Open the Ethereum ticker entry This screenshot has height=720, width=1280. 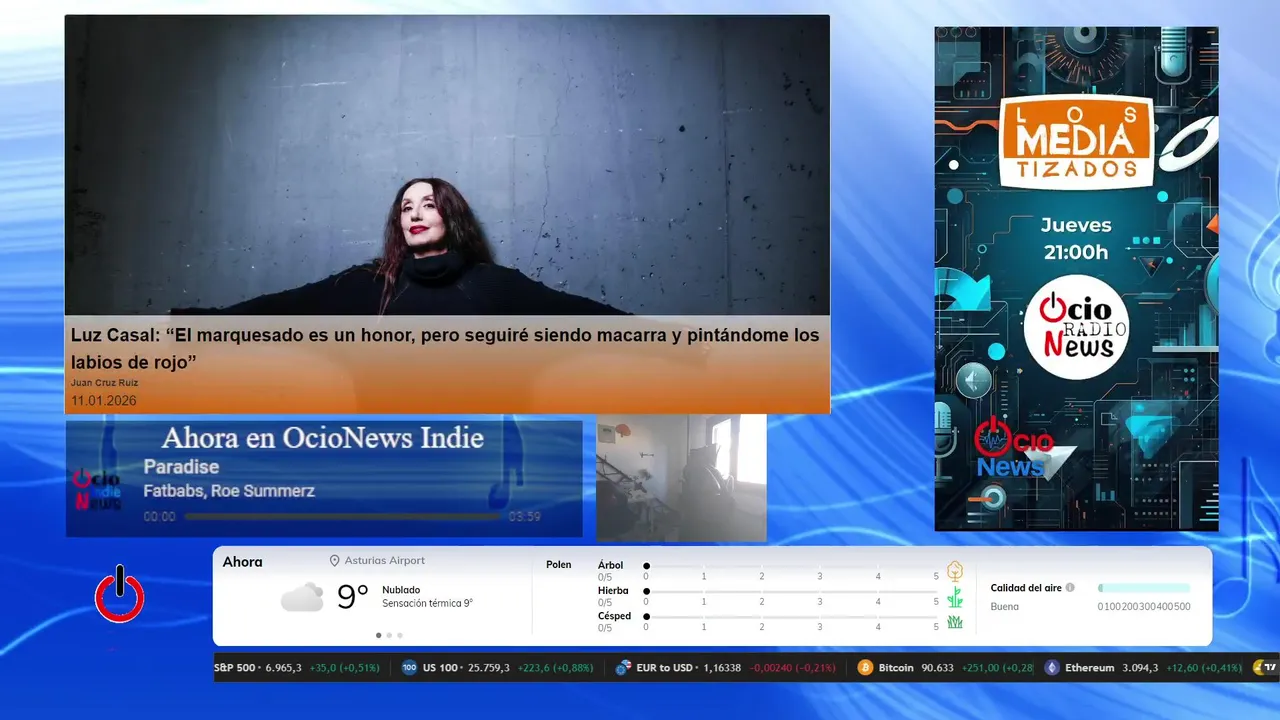(x=1143, y=668)
